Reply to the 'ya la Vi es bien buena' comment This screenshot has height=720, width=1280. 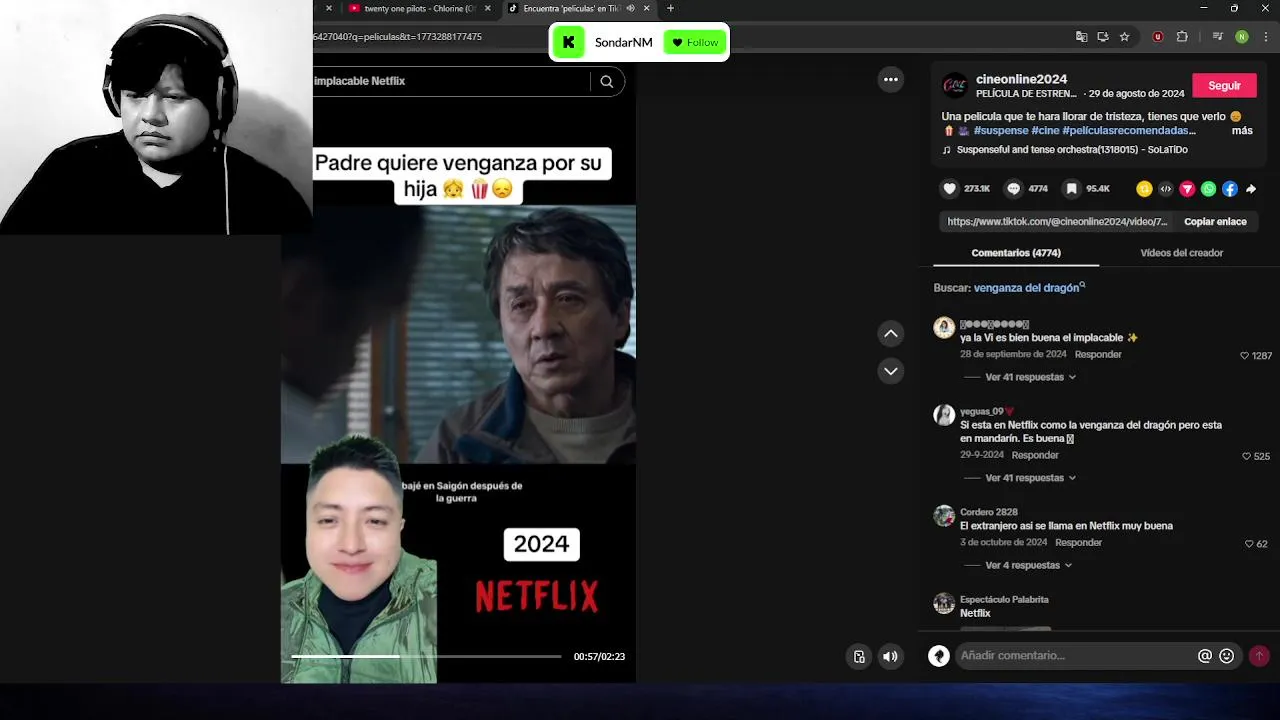pyautogui.click(x=1098, y=355)
